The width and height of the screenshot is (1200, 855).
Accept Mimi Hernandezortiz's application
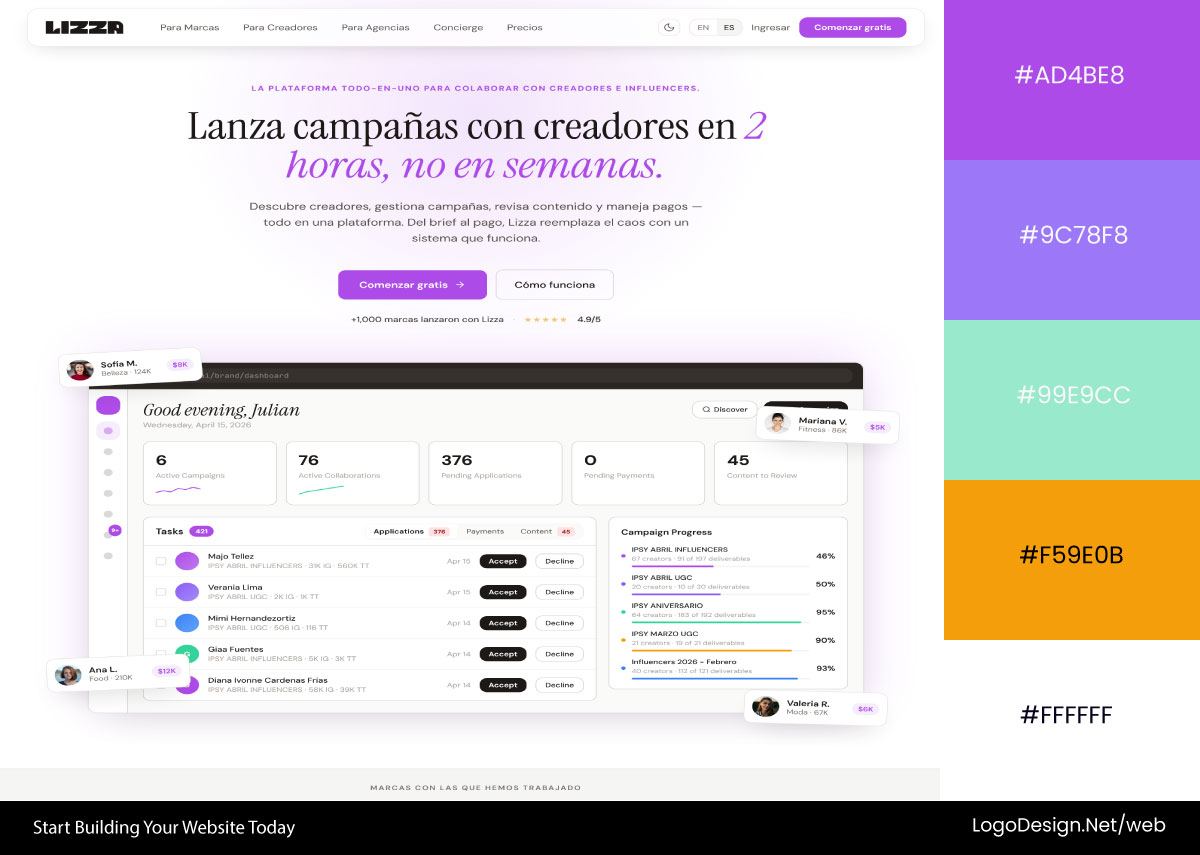coord(503,623)
